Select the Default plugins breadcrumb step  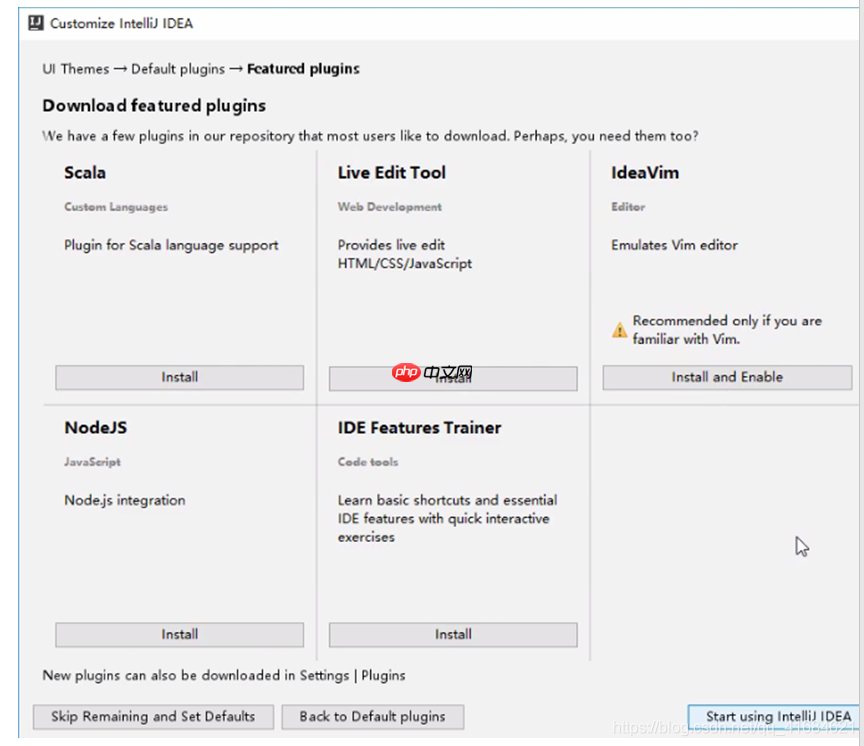(178, 69)
